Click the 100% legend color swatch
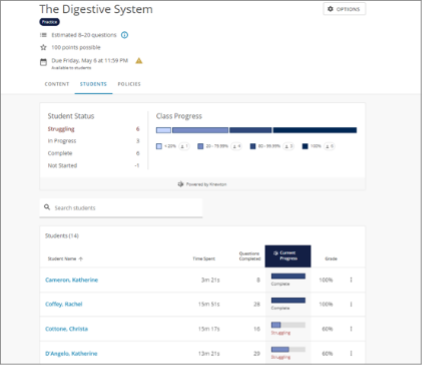Screen dimensions: 424x369 (x=305, y=146)
